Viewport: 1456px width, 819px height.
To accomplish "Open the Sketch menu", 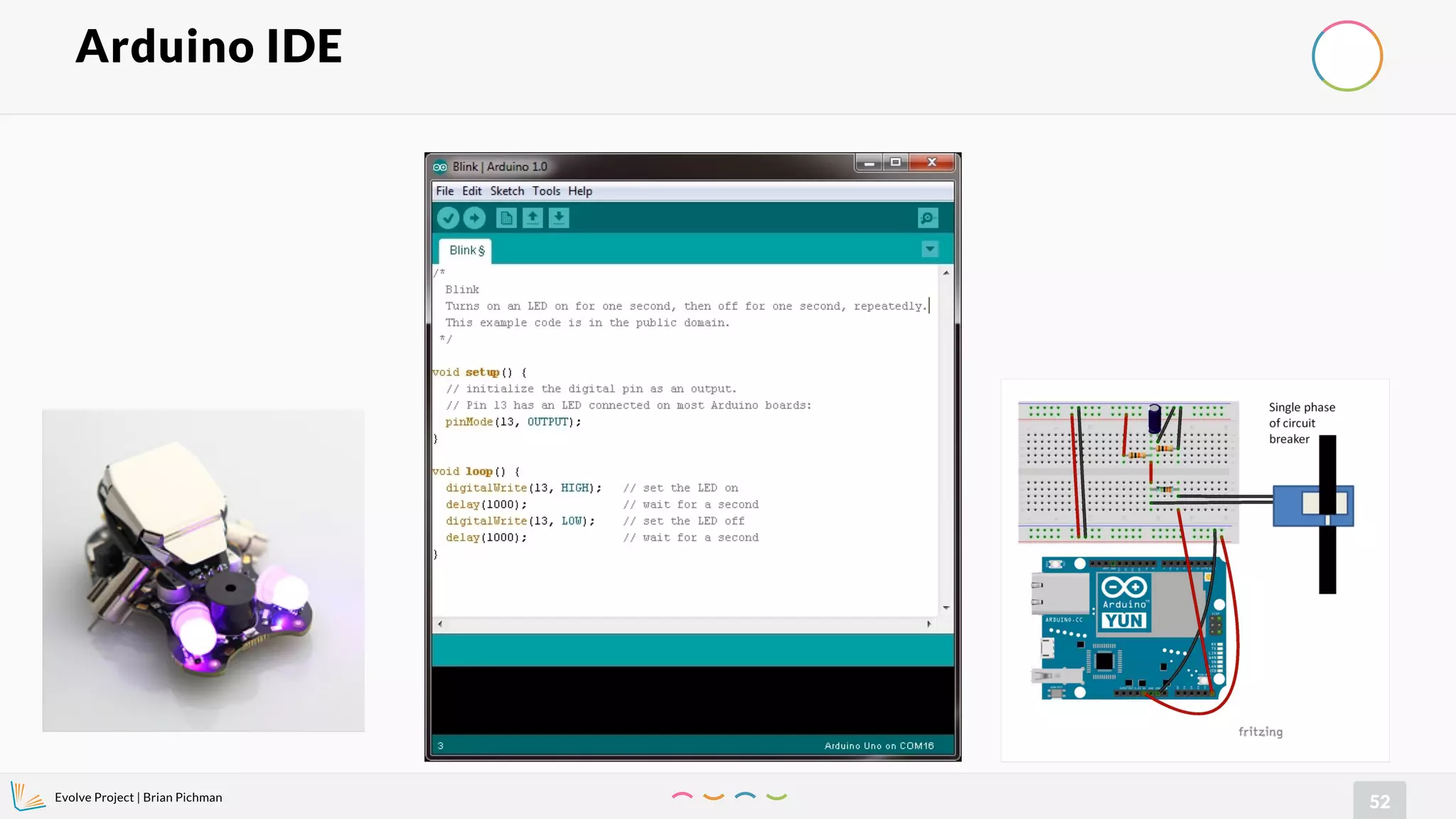I will (507, 191).
